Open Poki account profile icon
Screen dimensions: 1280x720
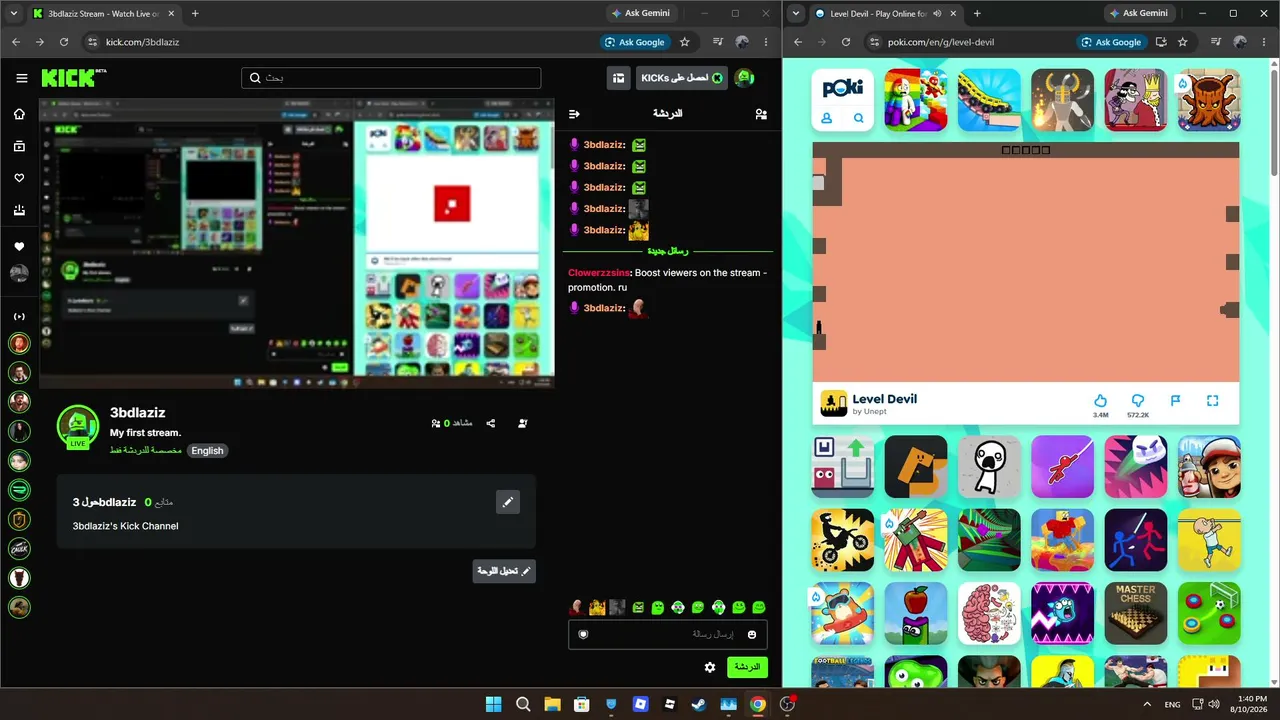tap(827, 119)
